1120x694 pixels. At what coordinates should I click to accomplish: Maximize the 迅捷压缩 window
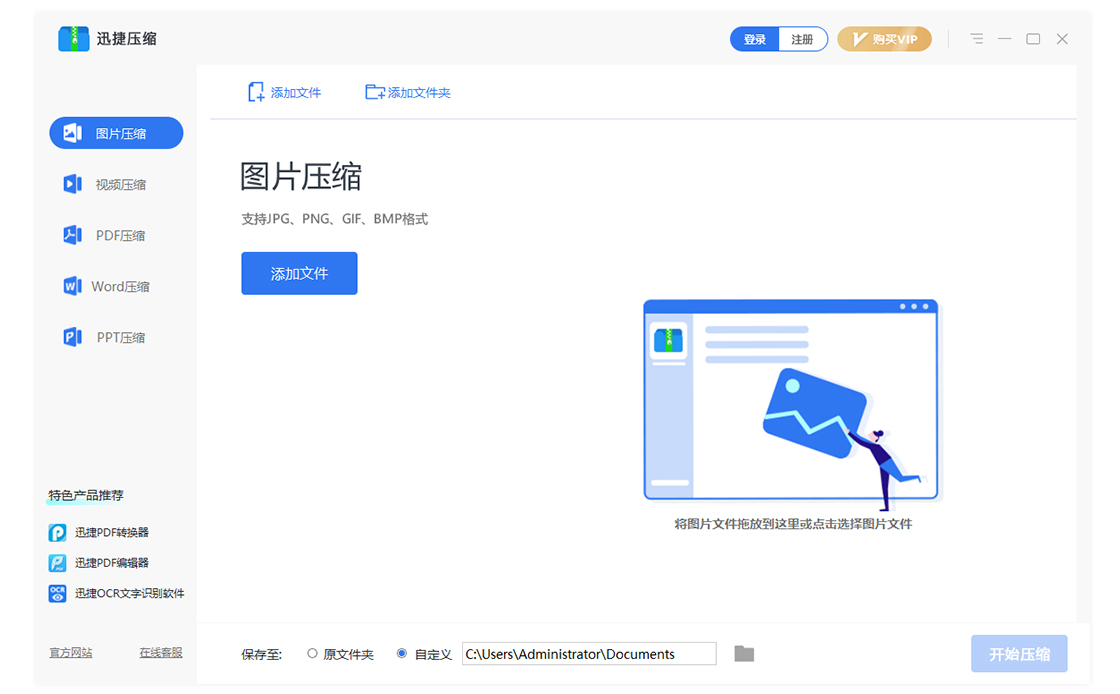[1033, 39]
